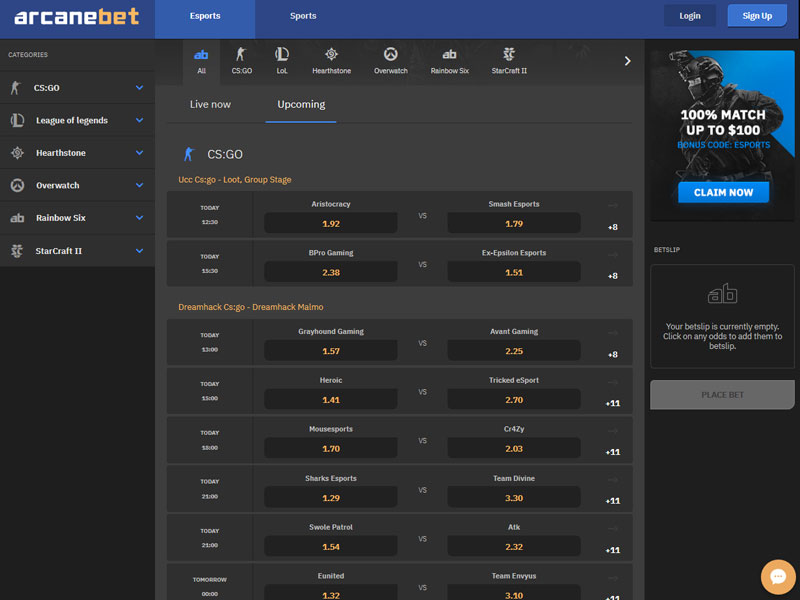Show +11 markets for Heroic match

613,403
